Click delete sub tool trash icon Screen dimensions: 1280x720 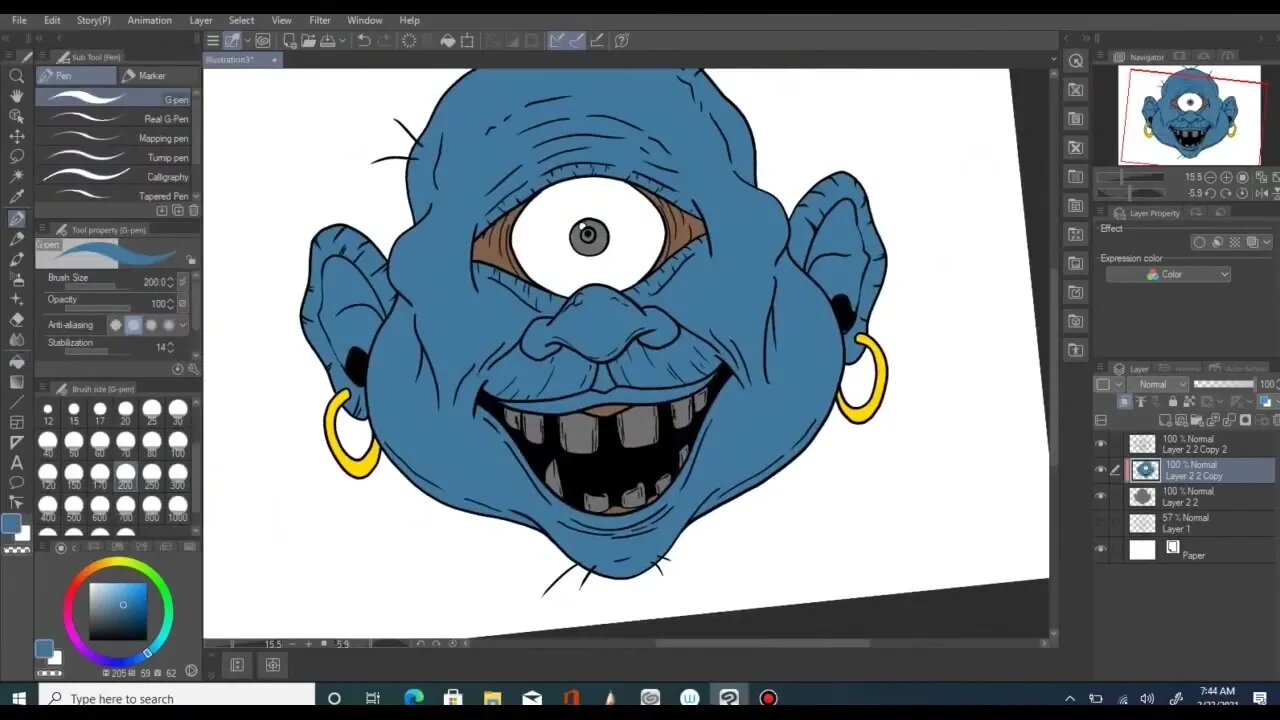pyautogui.click(x=193, y=211)
